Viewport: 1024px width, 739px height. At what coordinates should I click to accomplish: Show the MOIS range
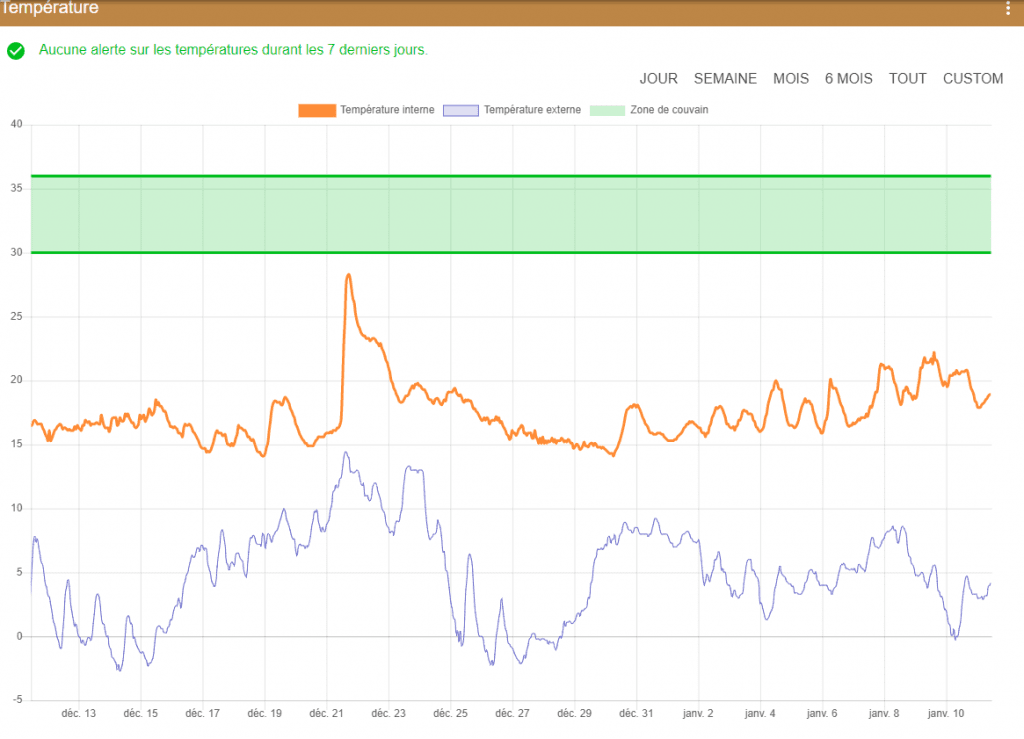(791, 78)
